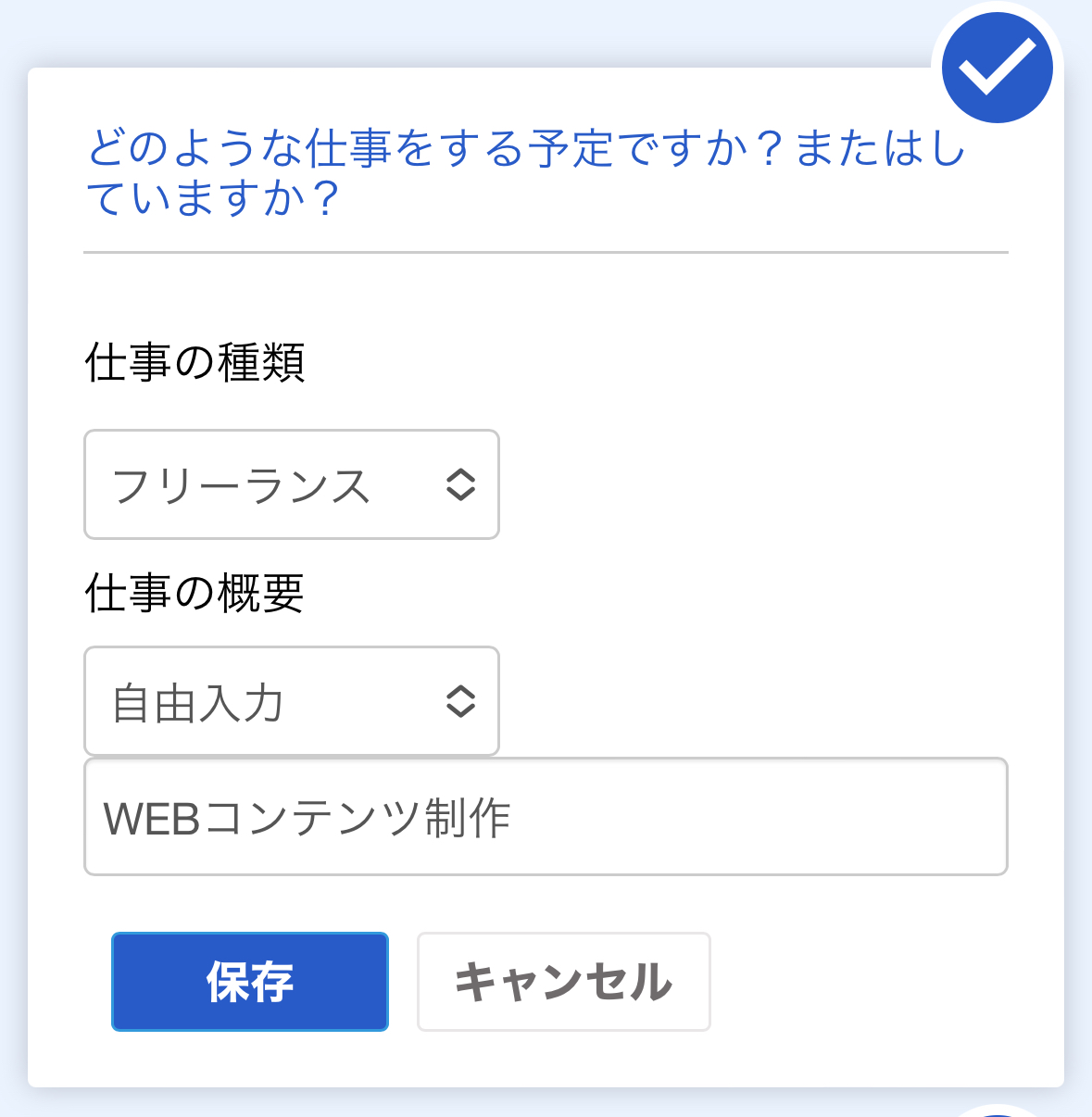This screenshot has width=1092, height=1117.
Task: Focus the WEBコンテンツ制作 text field
Action: (545, 817)
